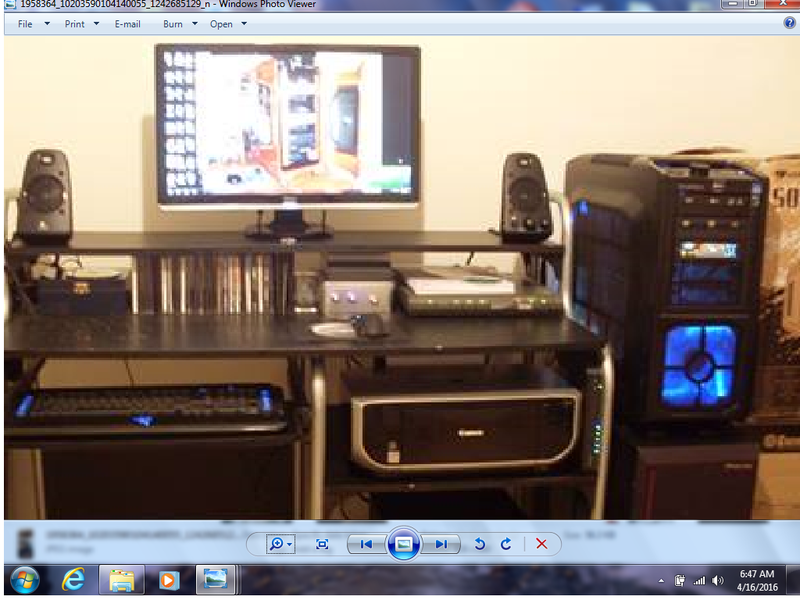Open the volume speaker tray icon
The width and height of the screenshot is (800, 600).
pos(717,581)
